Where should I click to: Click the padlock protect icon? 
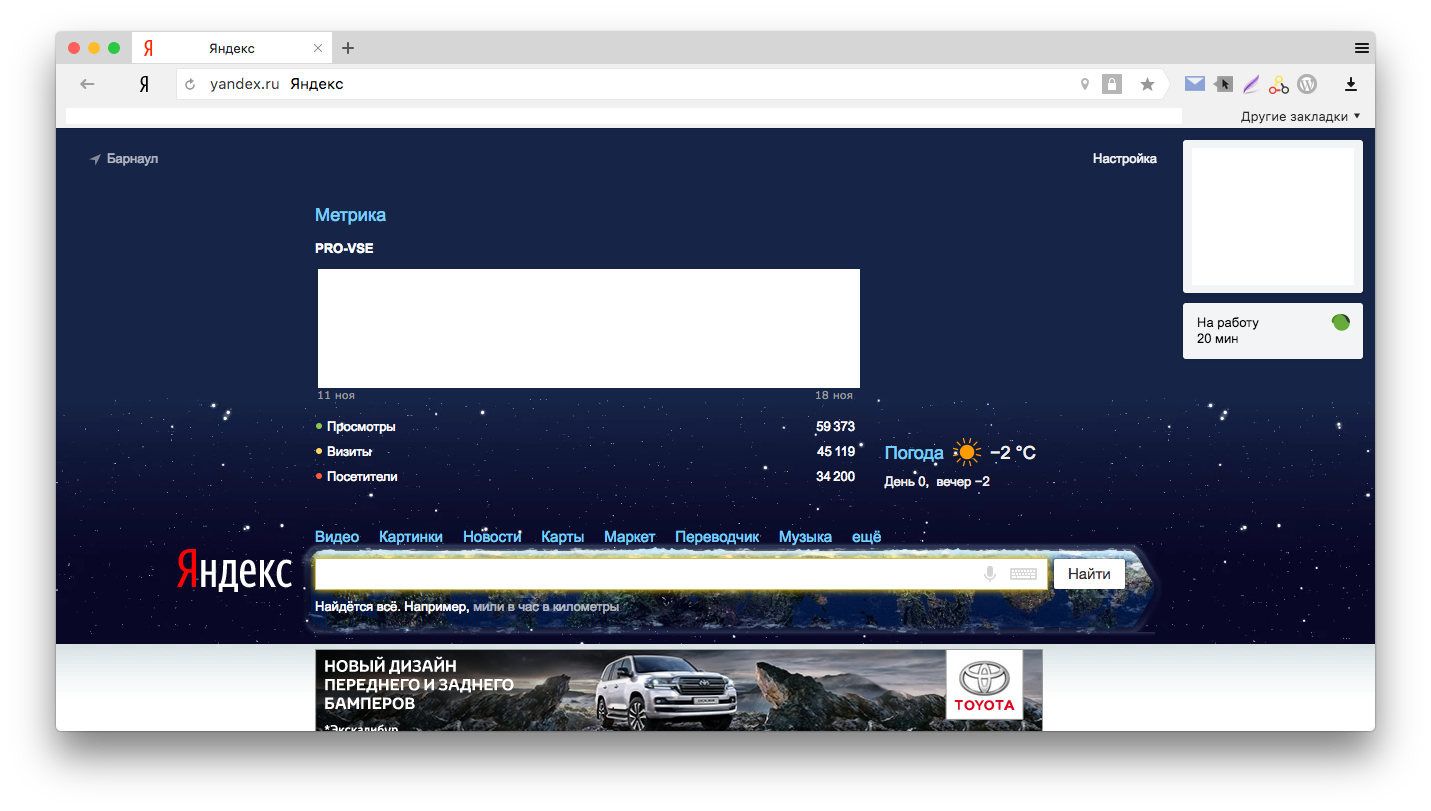[x=1112, y=84]
